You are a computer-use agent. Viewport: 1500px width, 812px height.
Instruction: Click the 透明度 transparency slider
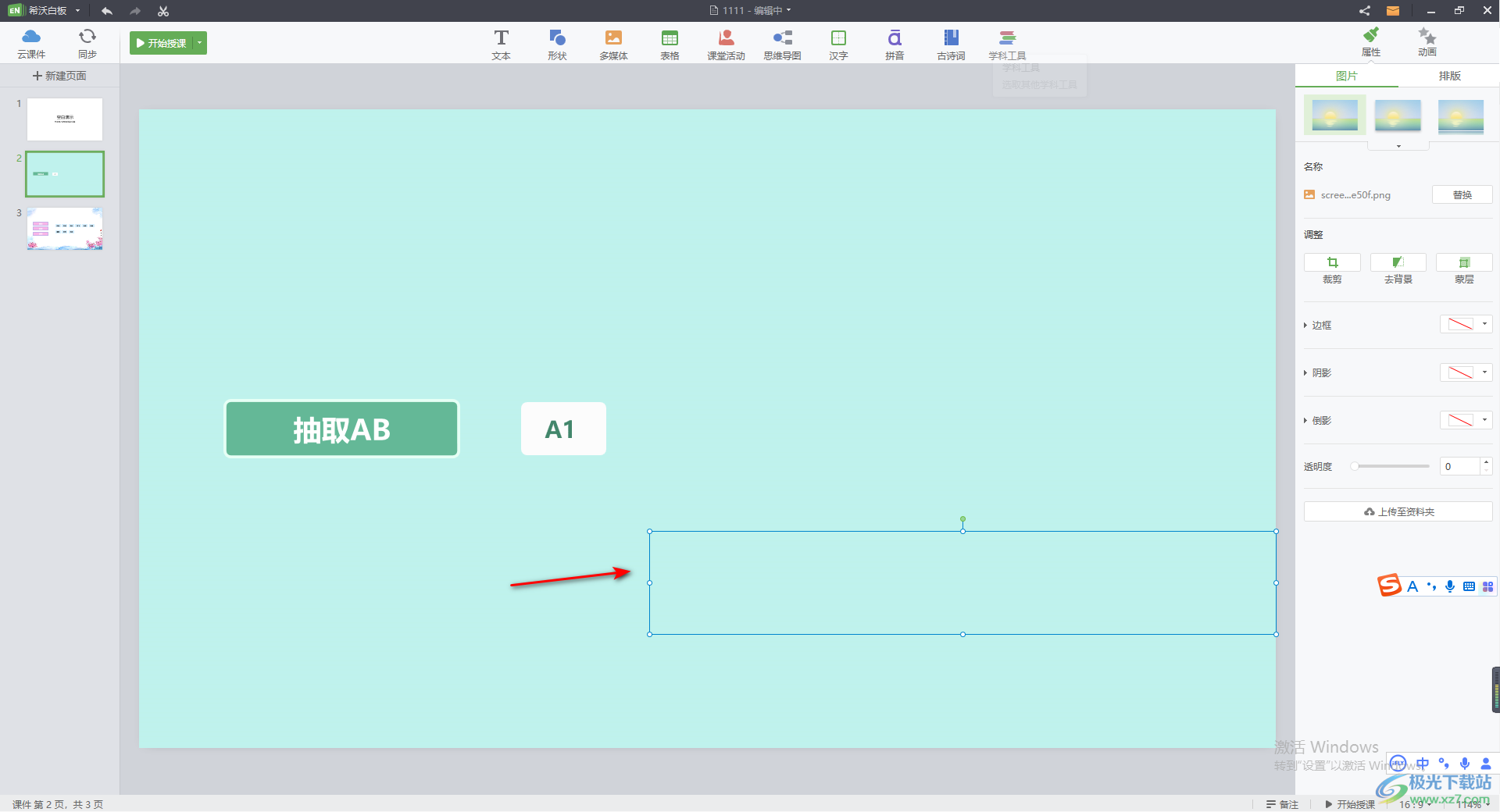[1391, 466]
